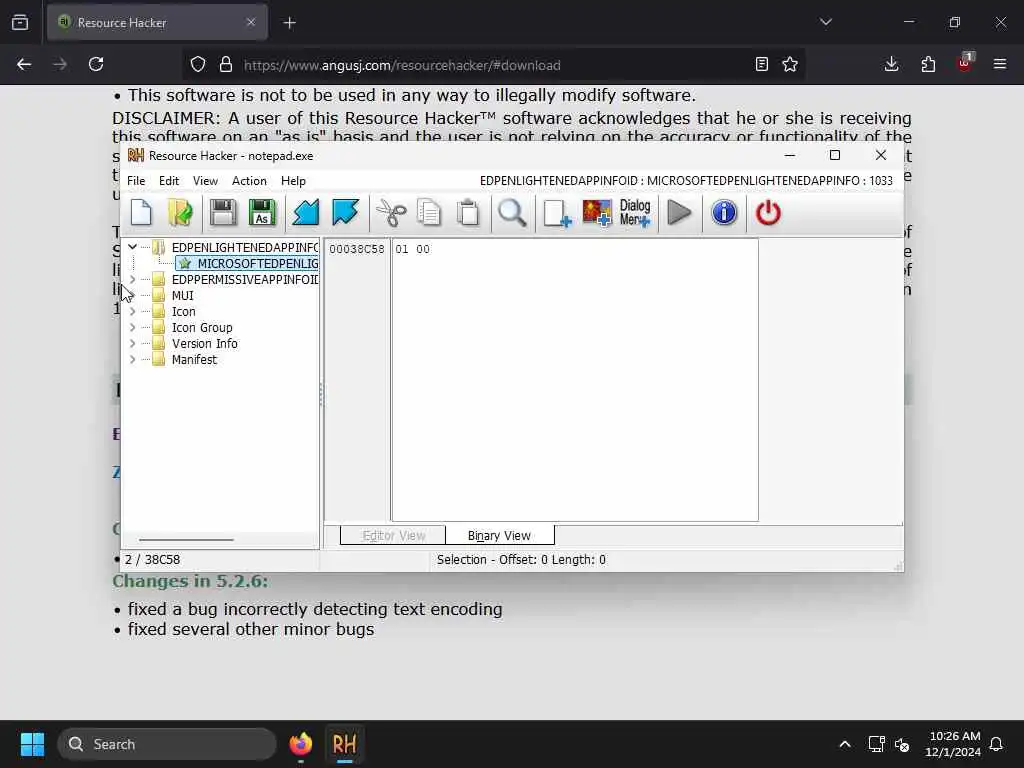Select the Manifest tree item

(194, 359)
